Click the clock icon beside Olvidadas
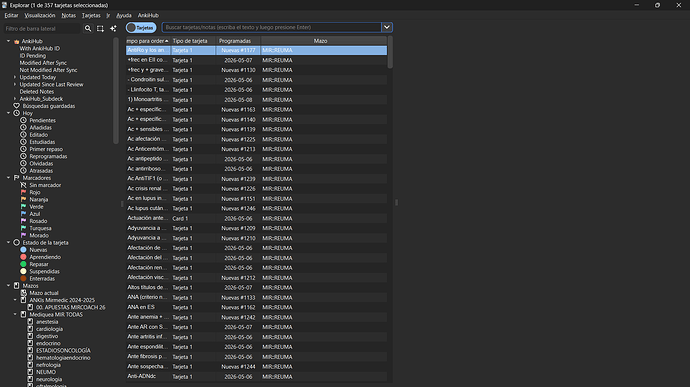This screenshot has width=690, height=387. pyautogui.click(x=23, y=163)
